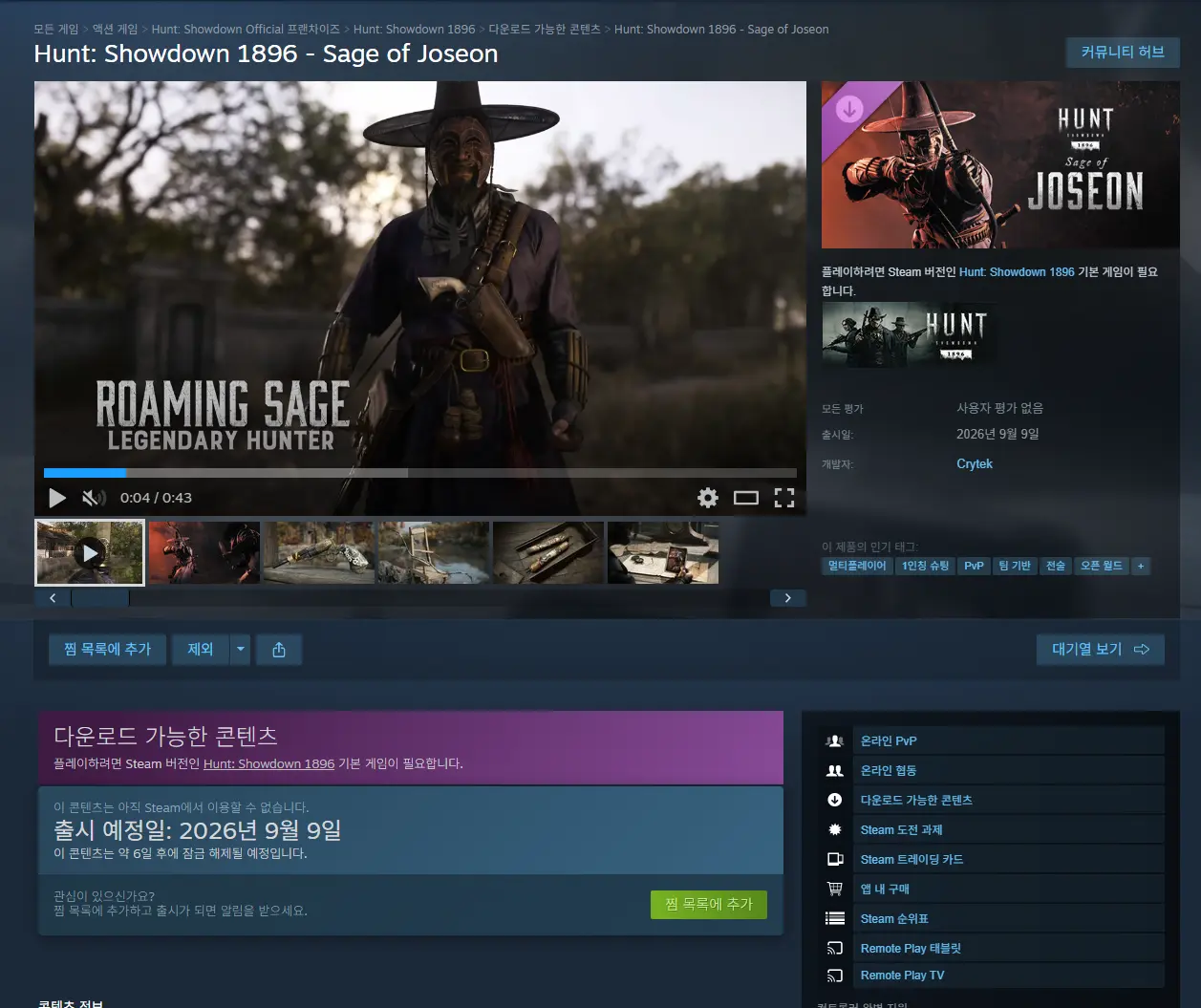1201x1008 pixels.
Task: Click the green 찜 목록에 추가 button
Action: coord(709,904)
